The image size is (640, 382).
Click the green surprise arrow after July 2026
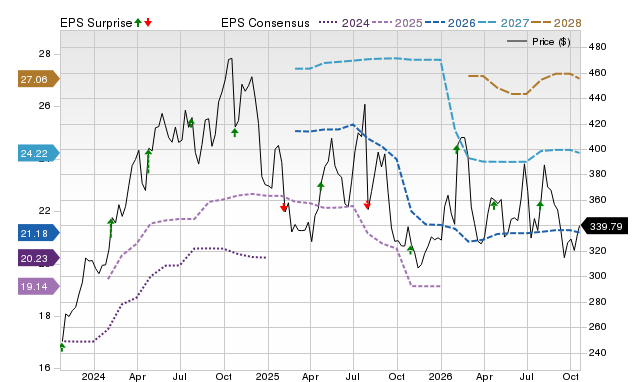(x=540, y=205)
